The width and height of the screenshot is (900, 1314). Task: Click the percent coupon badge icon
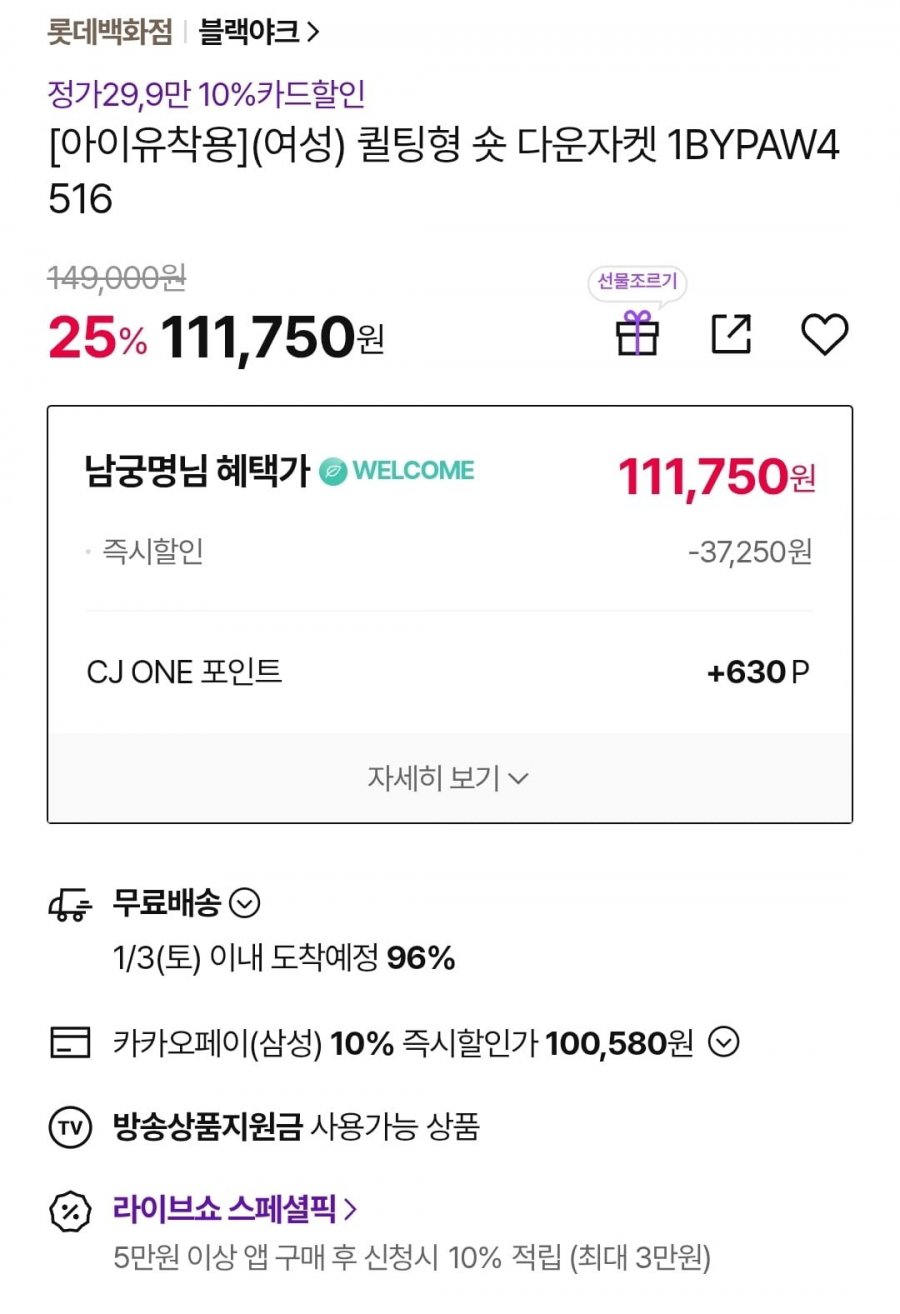point(70,1211)
